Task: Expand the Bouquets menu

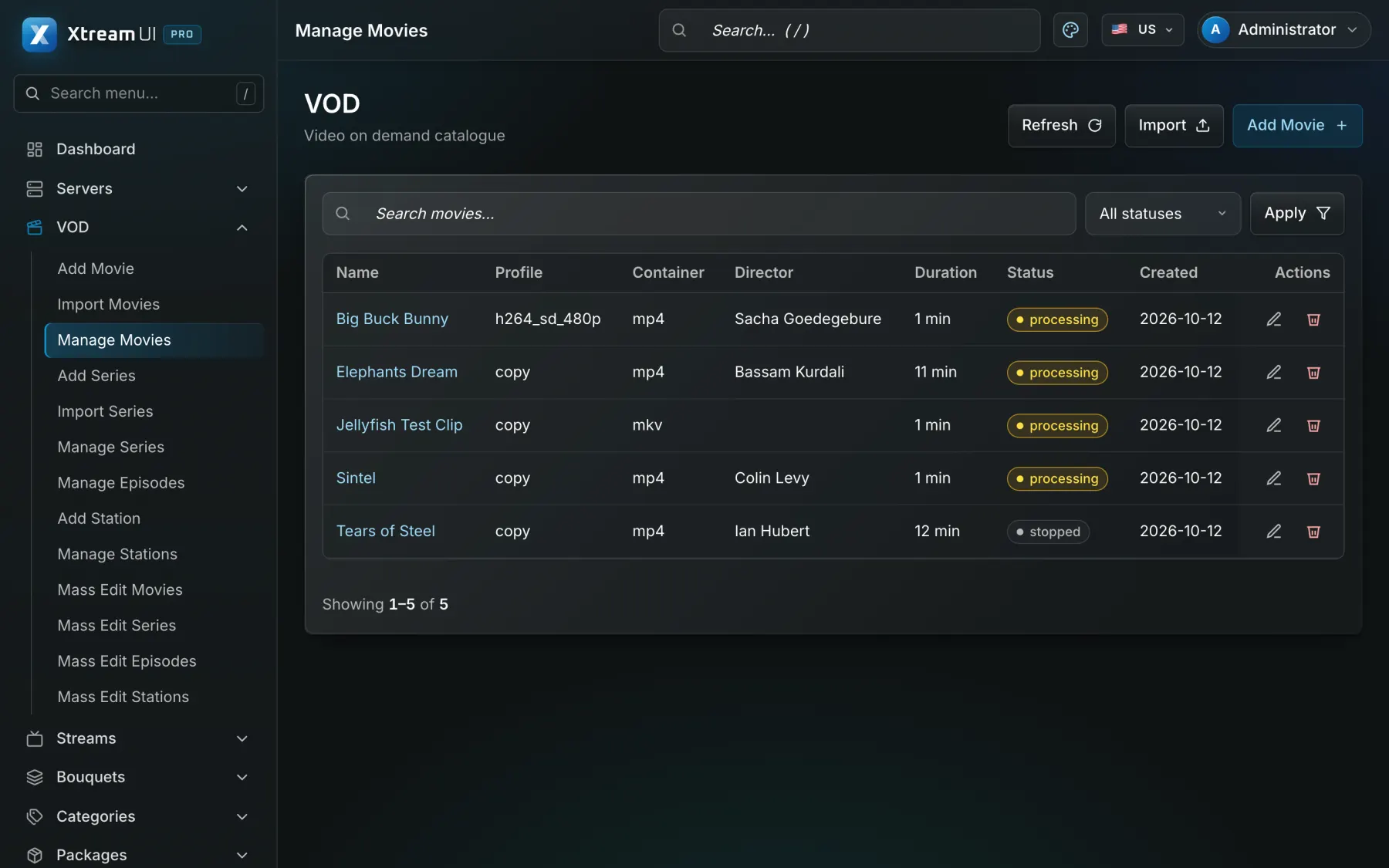Action: point(139,777)
